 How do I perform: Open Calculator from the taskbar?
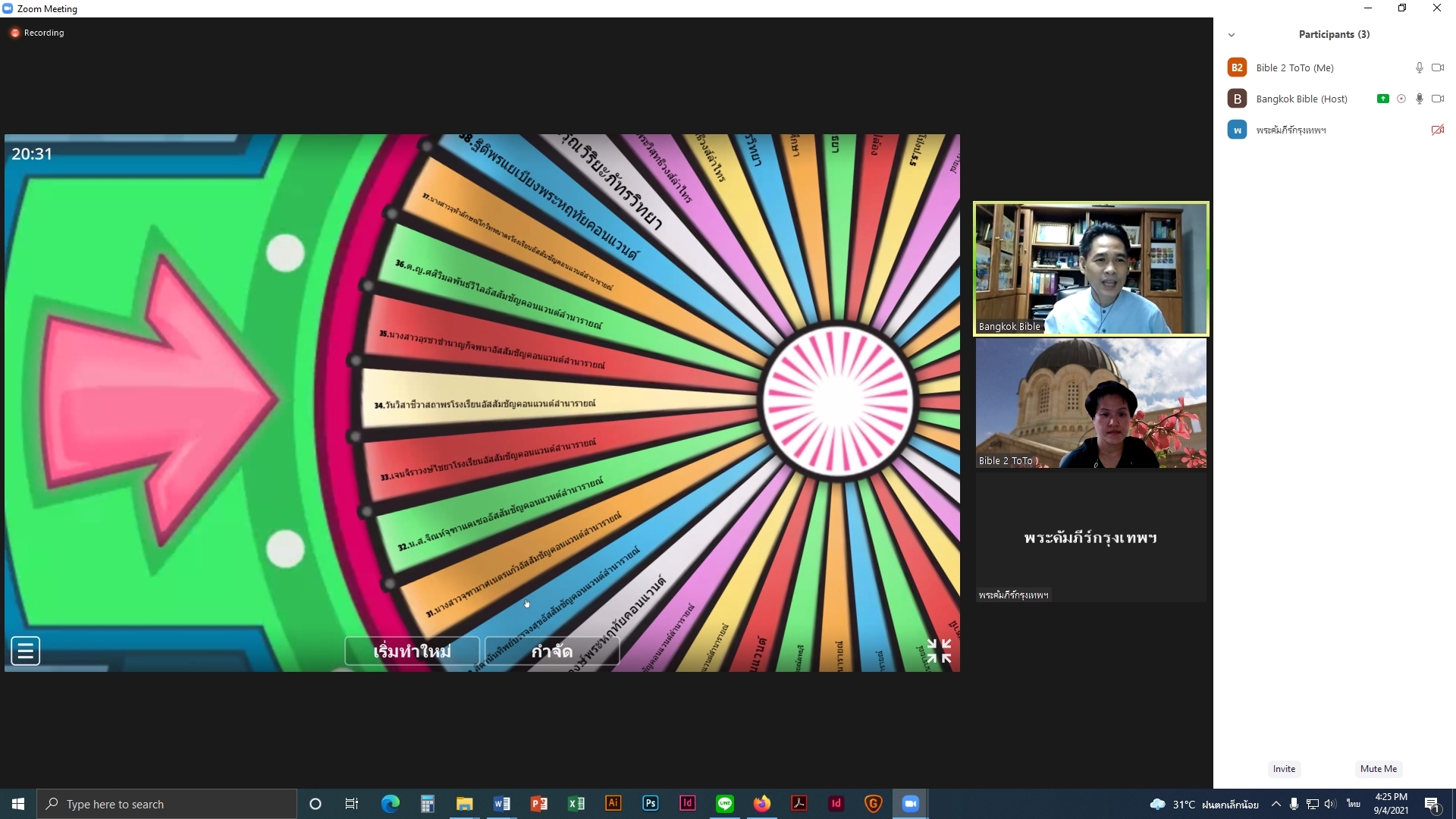(427, 804)
